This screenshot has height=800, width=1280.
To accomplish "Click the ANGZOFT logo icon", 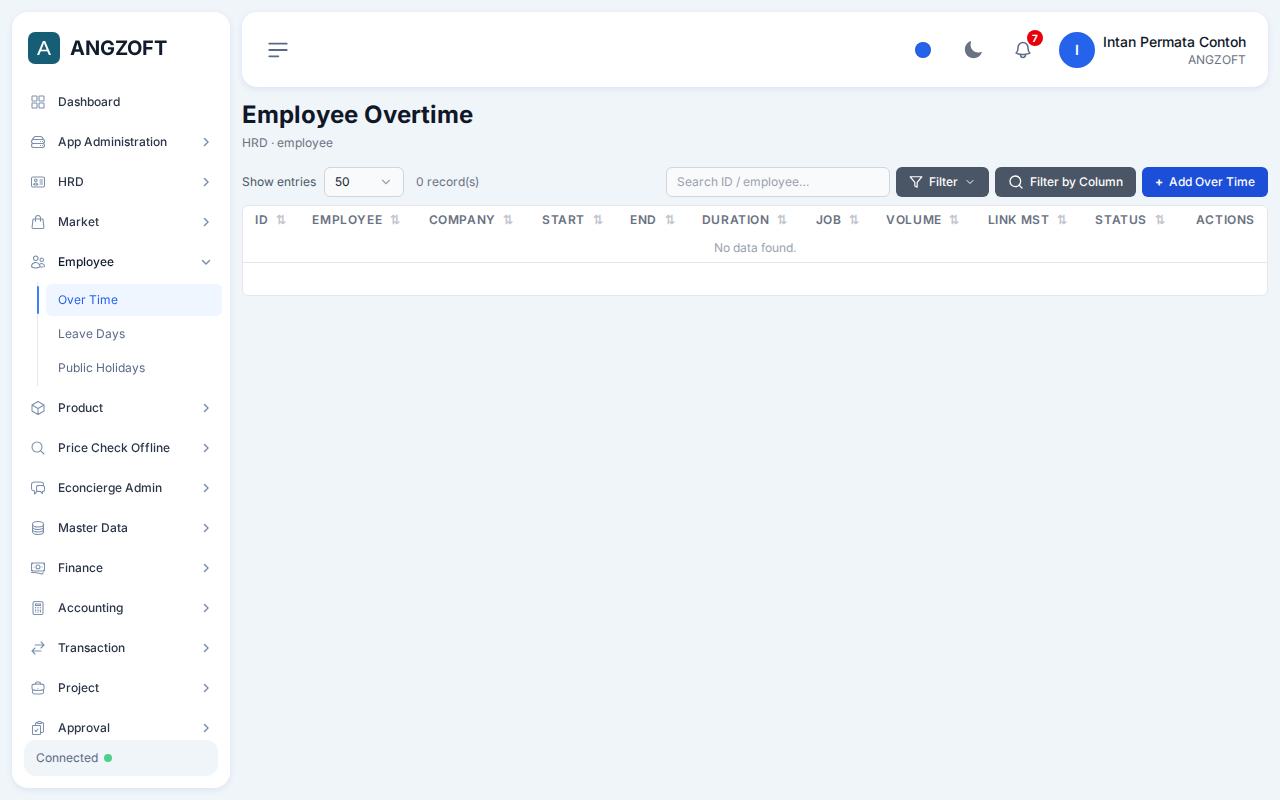I will tap(44, 48).
